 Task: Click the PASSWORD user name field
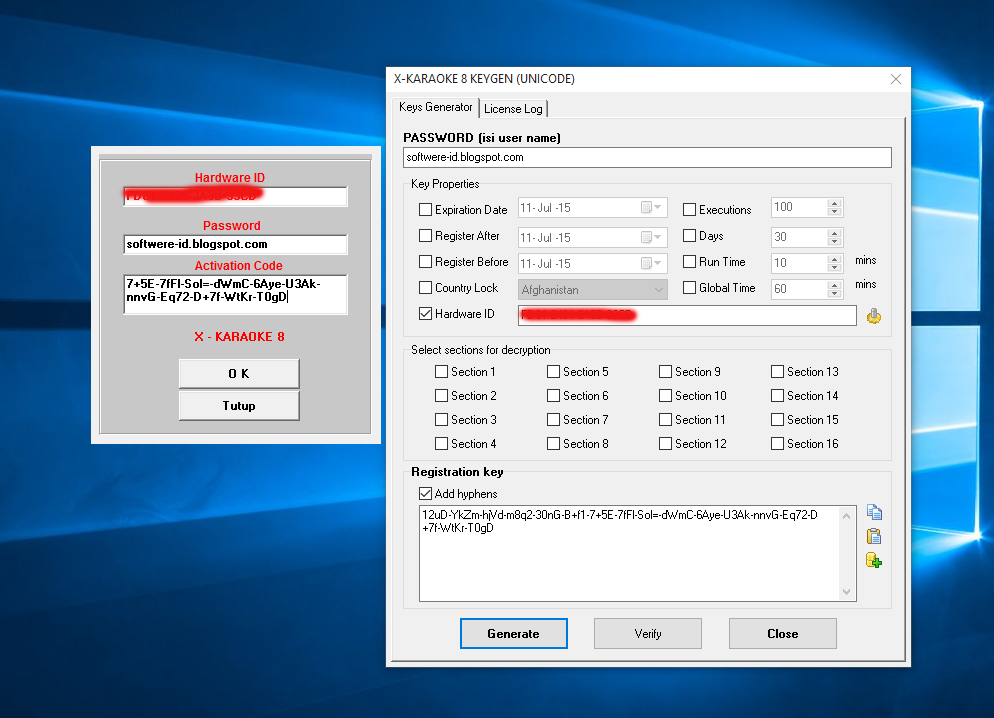pyautogui.click(x=647, y=158)
